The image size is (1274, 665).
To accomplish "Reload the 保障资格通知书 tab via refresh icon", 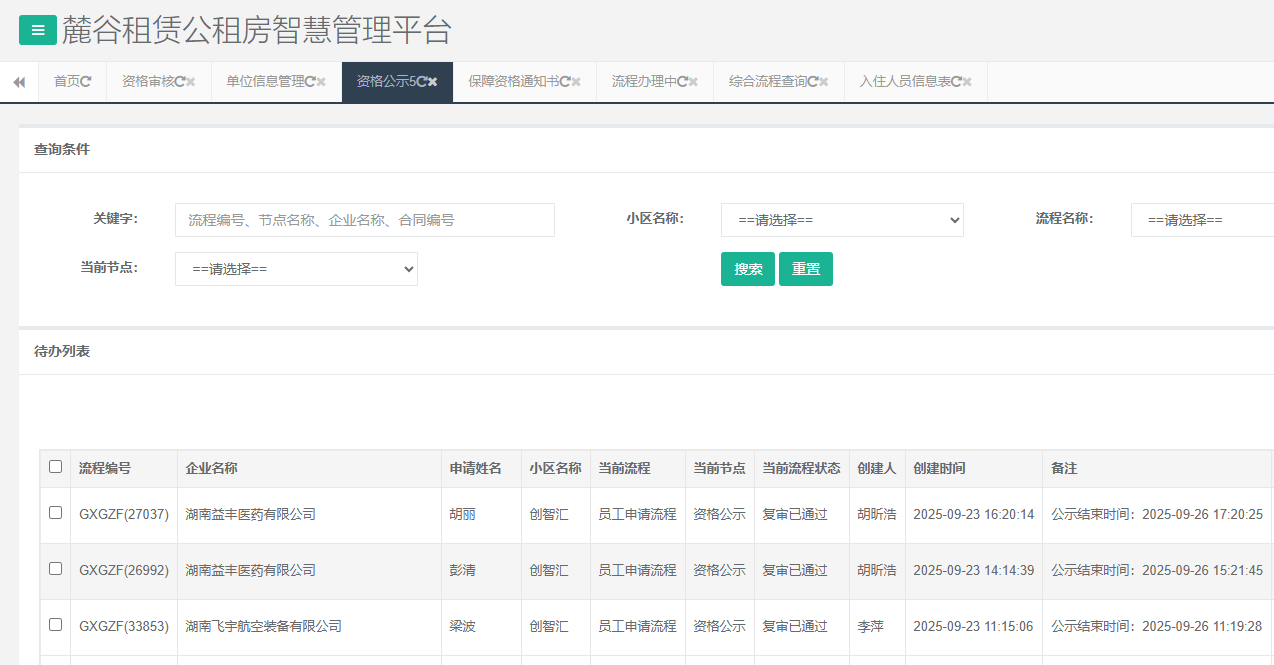I will 565,82.
